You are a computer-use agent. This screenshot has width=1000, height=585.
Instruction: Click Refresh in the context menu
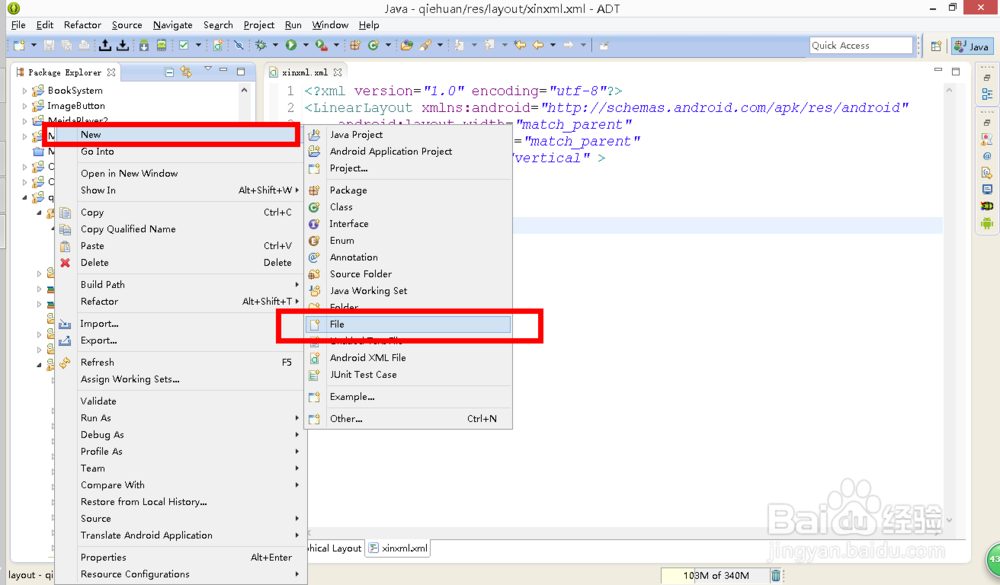click(179, 362)
